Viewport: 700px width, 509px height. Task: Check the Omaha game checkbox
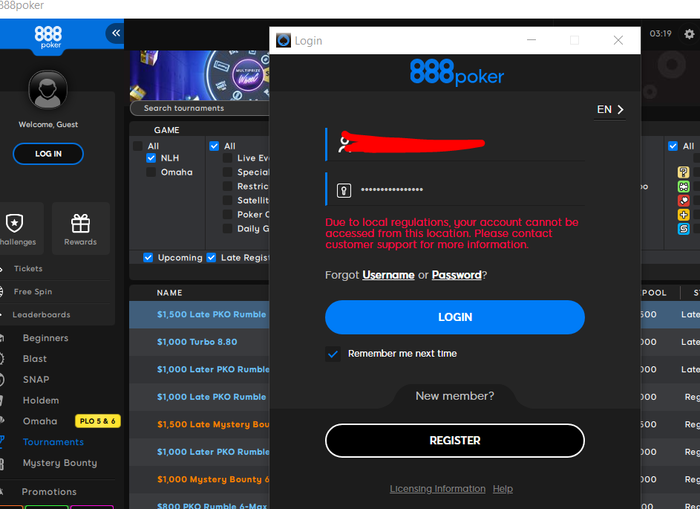[151, 172]
